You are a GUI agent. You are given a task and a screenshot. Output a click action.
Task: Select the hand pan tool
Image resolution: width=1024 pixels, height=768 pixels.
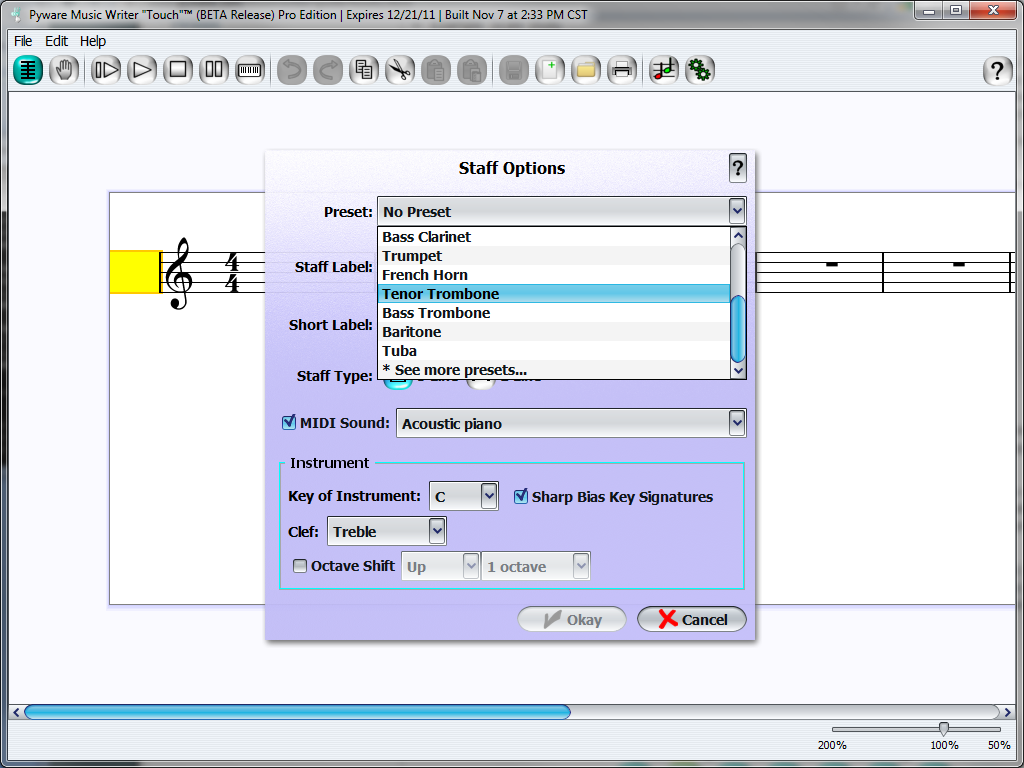(64, 70)
